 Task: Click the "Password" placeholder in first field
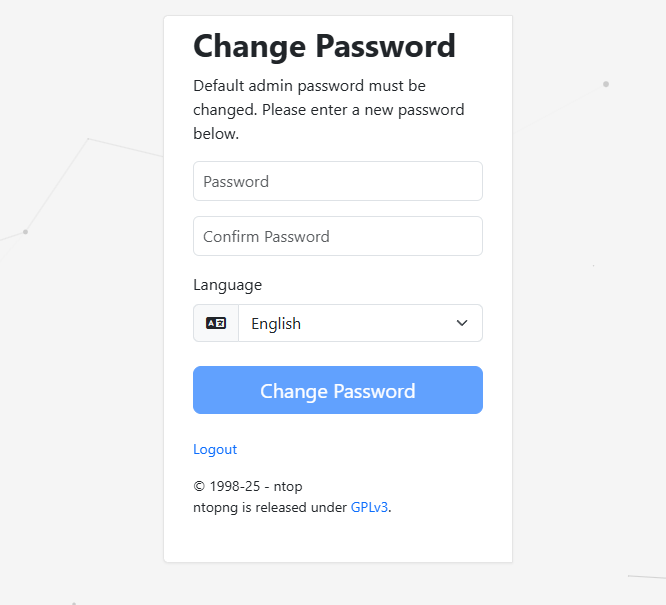[x=236, y=182]
